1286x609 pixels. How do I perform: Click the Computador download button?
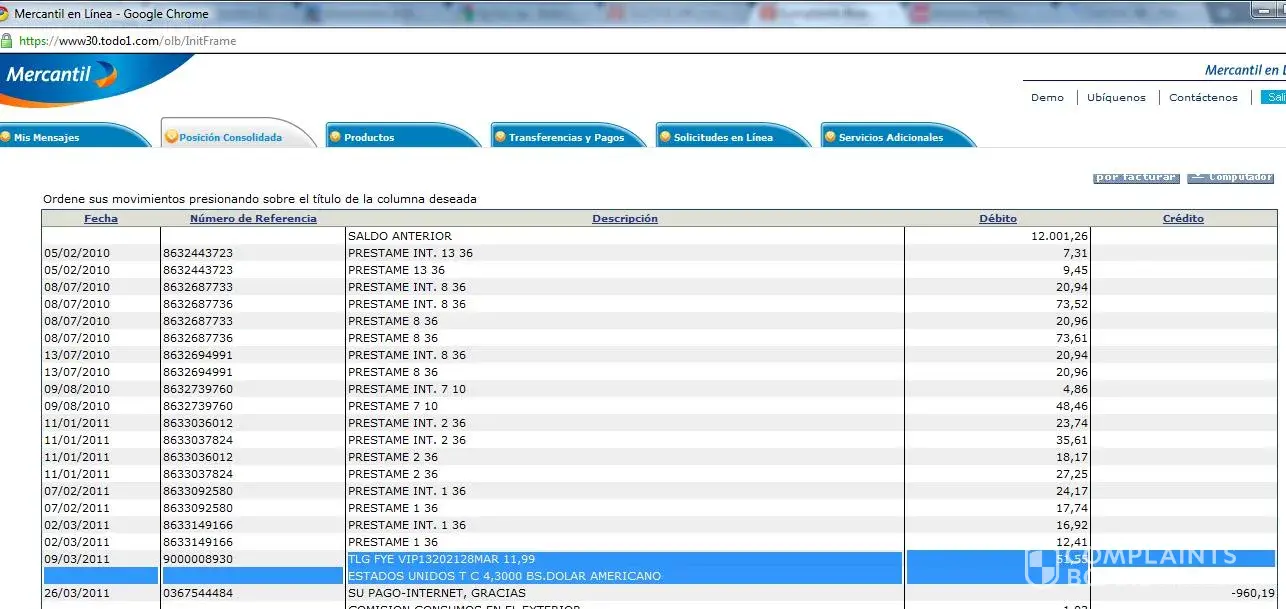(x=1231, y=177)
